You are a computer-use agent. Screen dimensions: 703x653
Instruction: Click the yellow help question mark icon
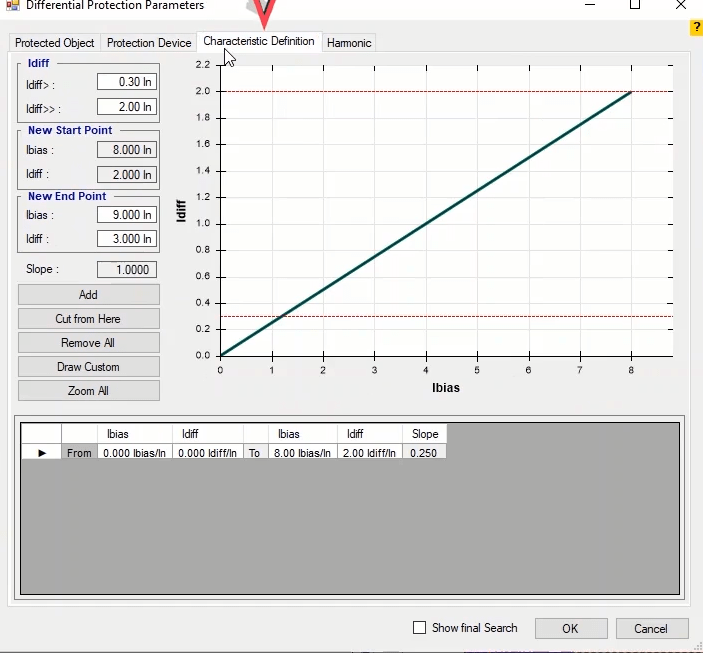point(696,28)
